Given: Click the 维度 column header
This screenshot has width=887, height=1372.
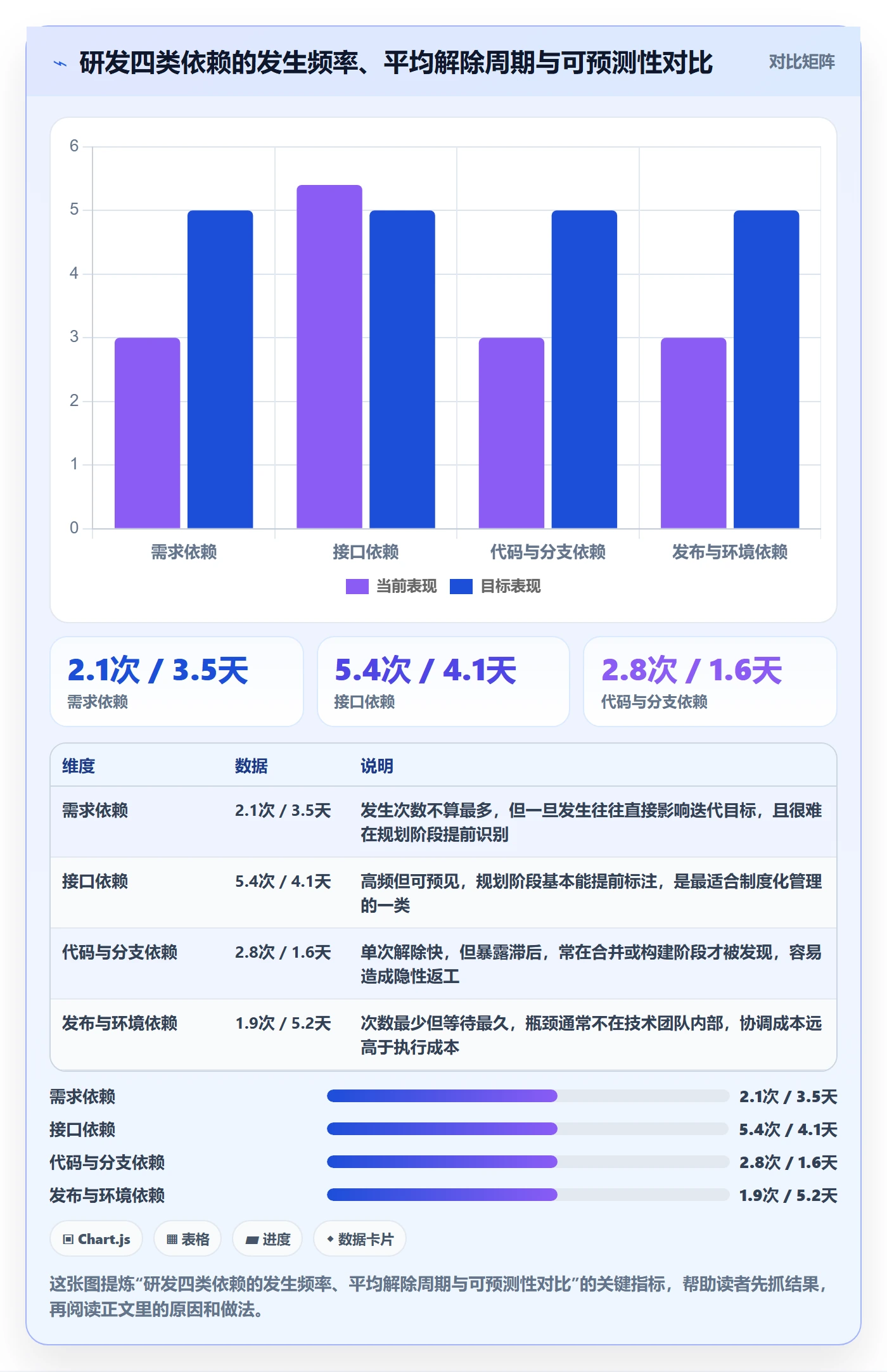Looking at the screenshot, I should (79, 766).
